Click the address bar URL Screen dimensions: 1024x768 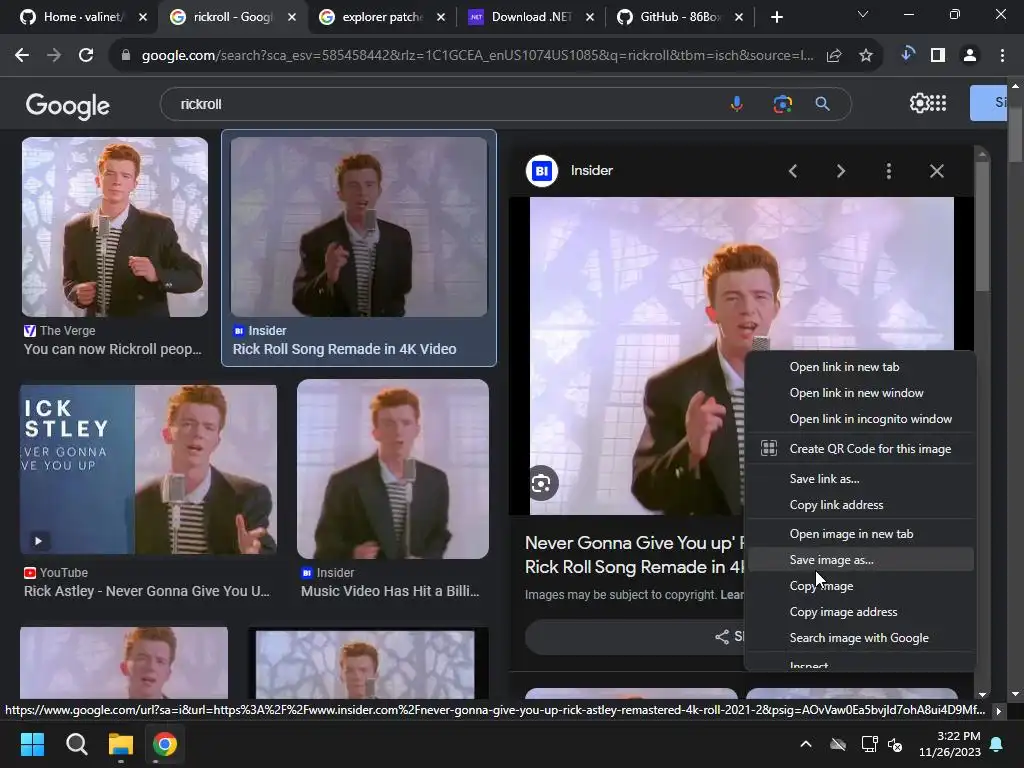(x=477, y=56)
